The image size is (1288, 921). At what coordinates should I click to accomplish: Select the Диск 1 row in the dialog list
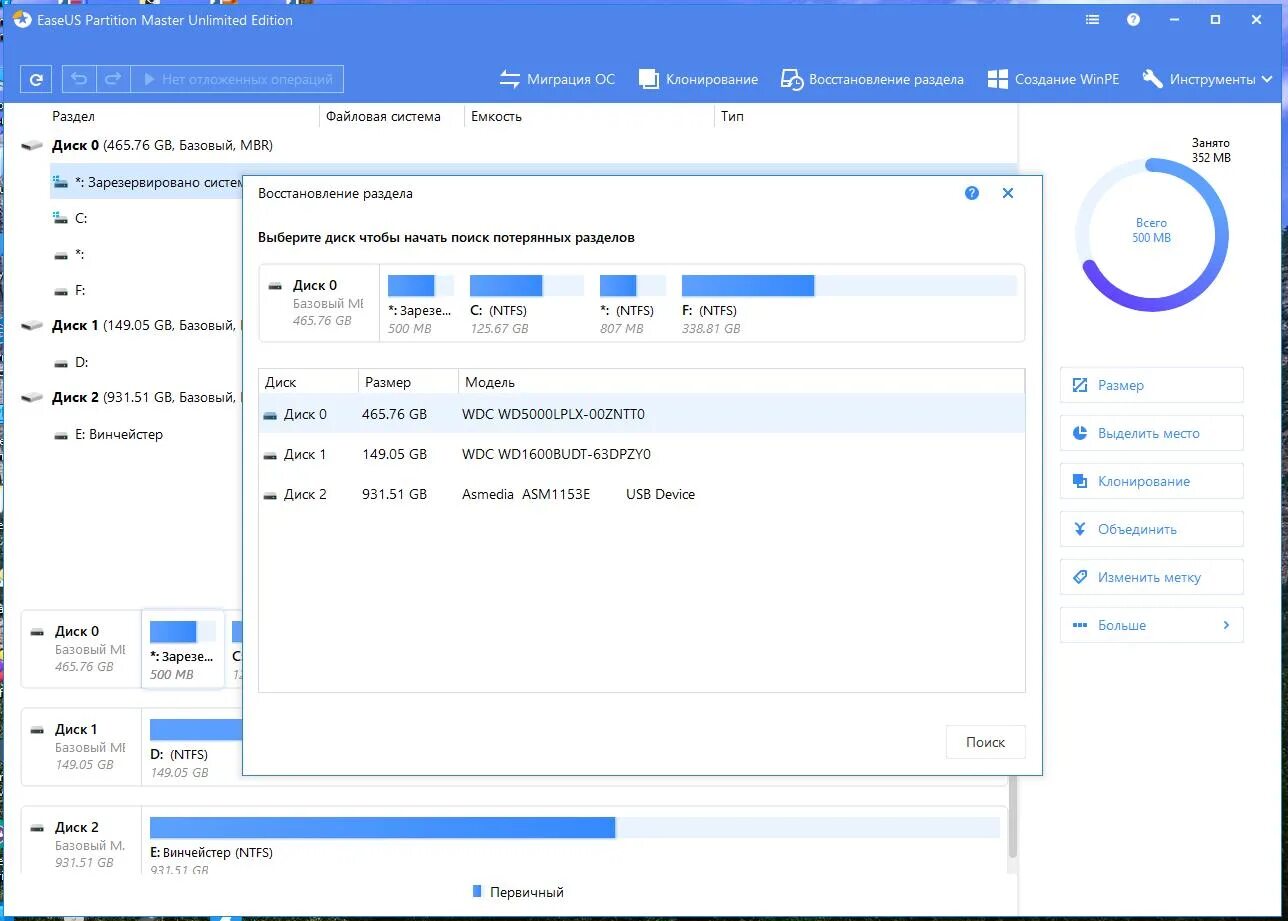click(x=641, y=454)
